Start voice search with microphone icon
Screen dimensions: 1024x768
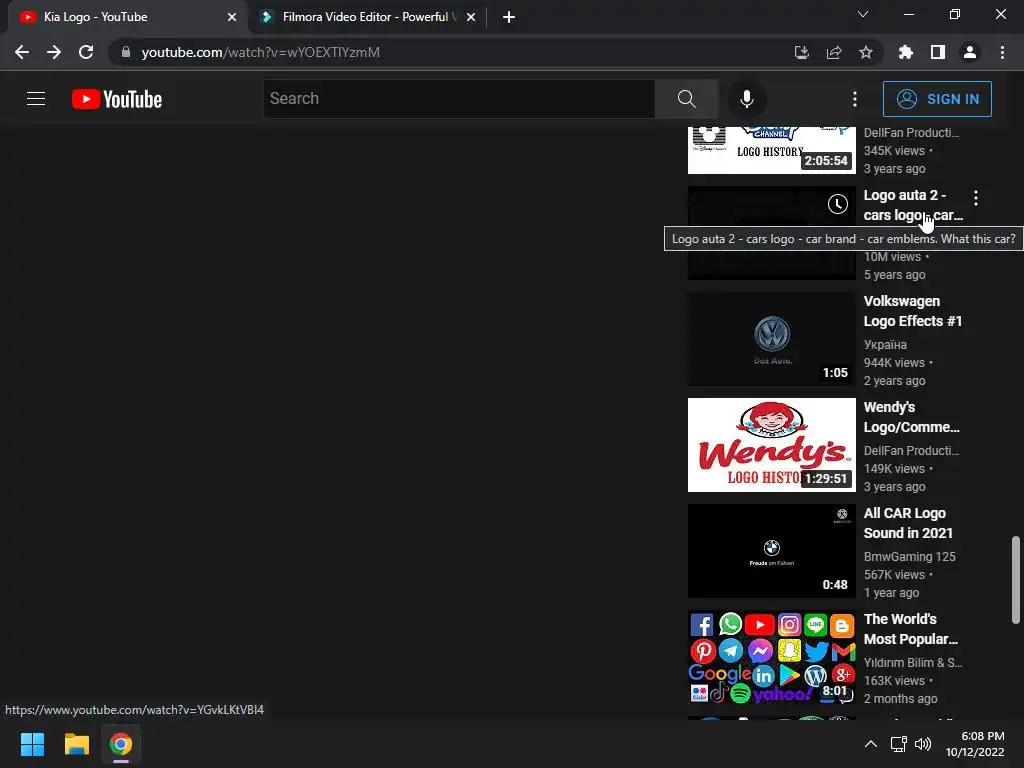click(x=746, y=99)
